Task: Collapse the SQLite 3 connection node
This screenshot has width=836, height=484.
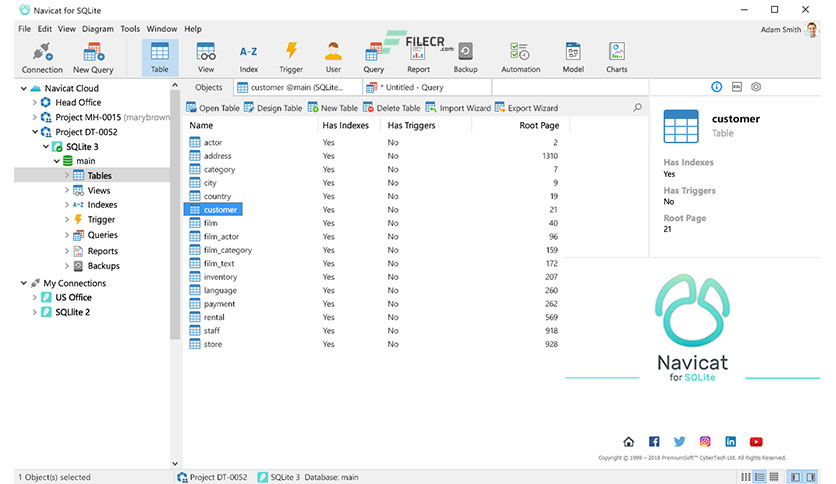Action: [46, 147]
